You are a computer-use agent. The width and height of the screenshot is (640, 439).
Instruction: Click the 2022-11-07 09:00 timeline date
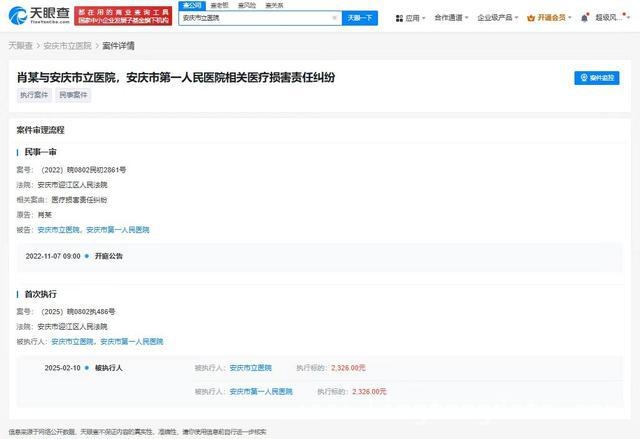(x=53, y=256)
